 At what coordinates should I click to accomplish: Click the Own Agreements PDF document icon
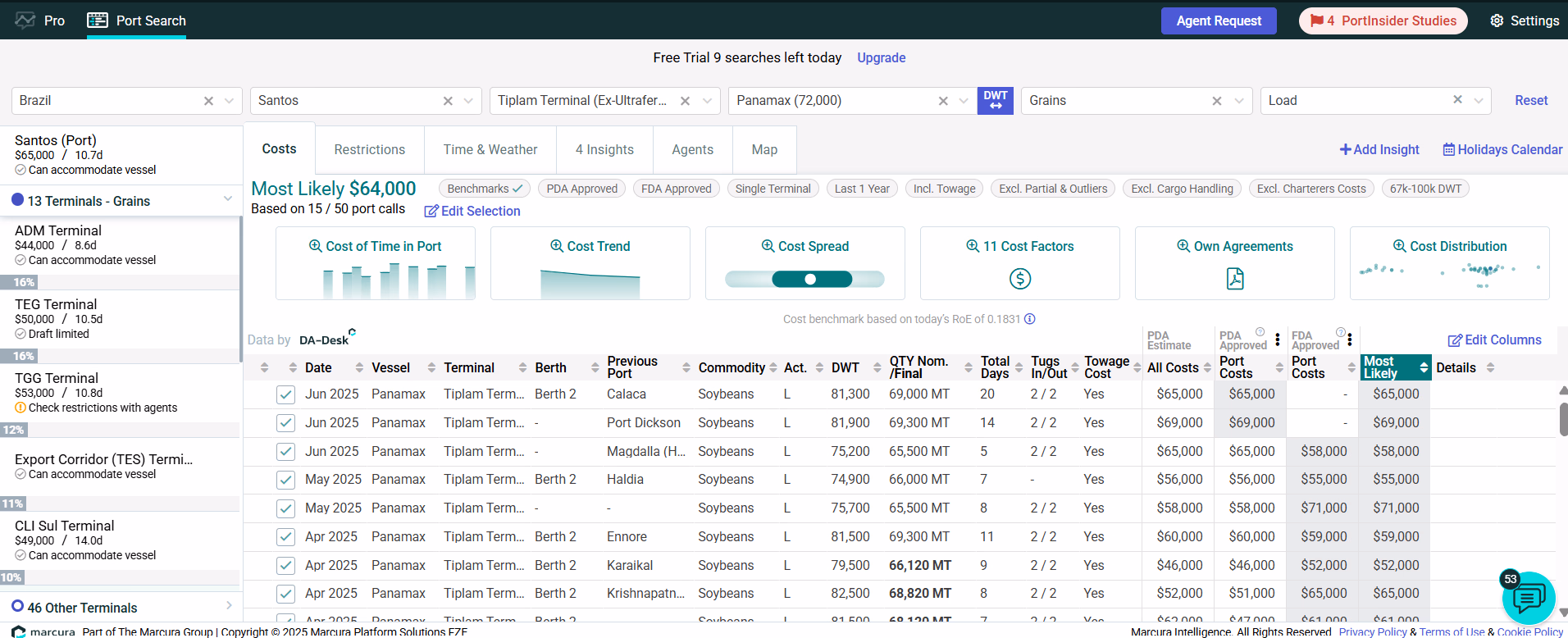[1234, 279]
